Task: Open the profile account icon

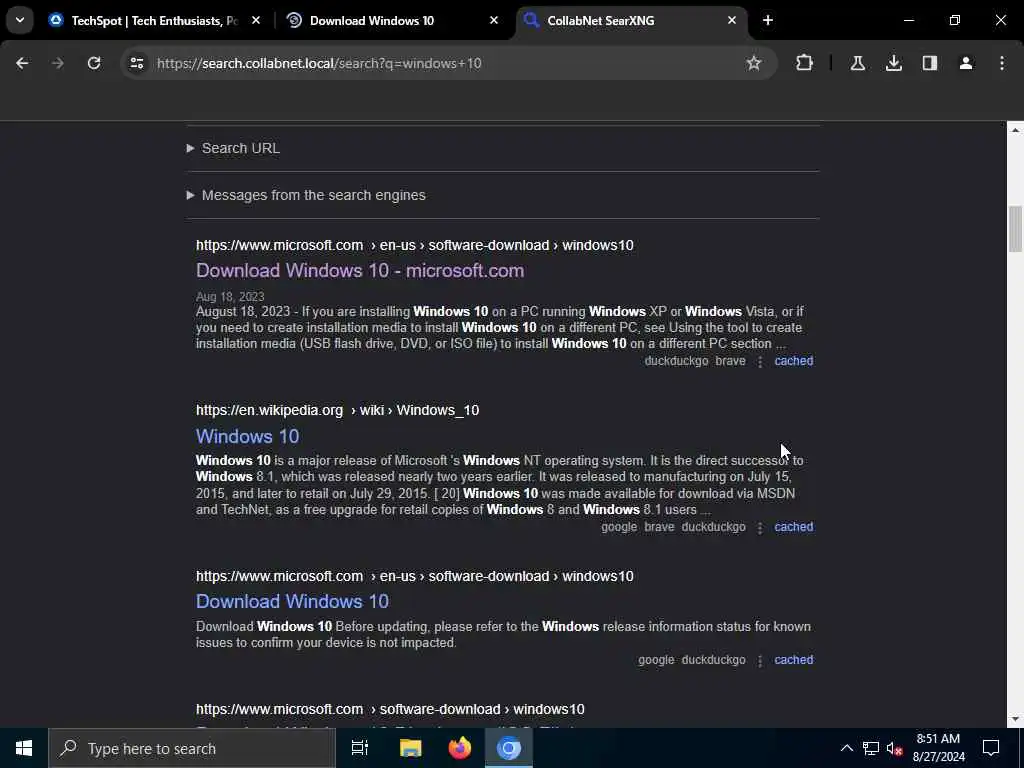Action: pos(966,63)
